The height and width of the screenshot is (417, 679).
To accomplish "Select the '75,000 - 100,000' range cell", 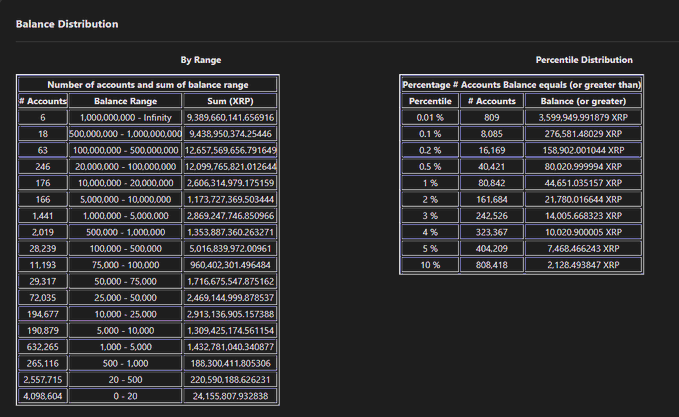I will coord(125,265).
